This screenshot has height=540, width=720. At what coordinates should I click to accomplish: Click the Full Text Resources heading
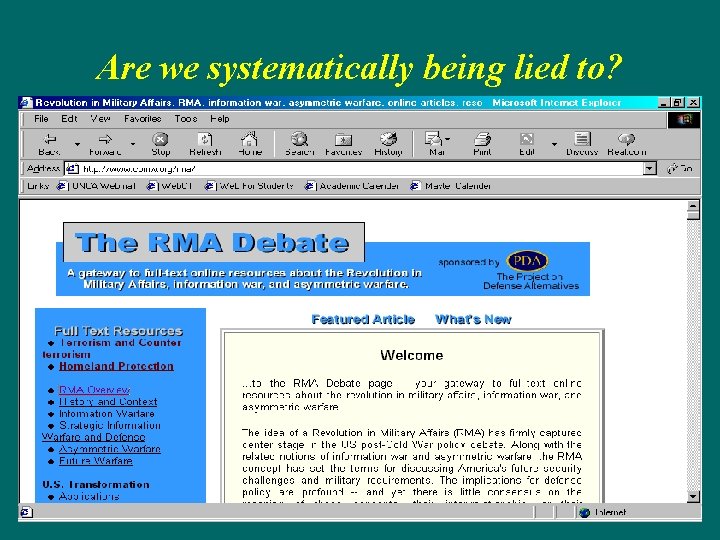[x=118, y=331]
